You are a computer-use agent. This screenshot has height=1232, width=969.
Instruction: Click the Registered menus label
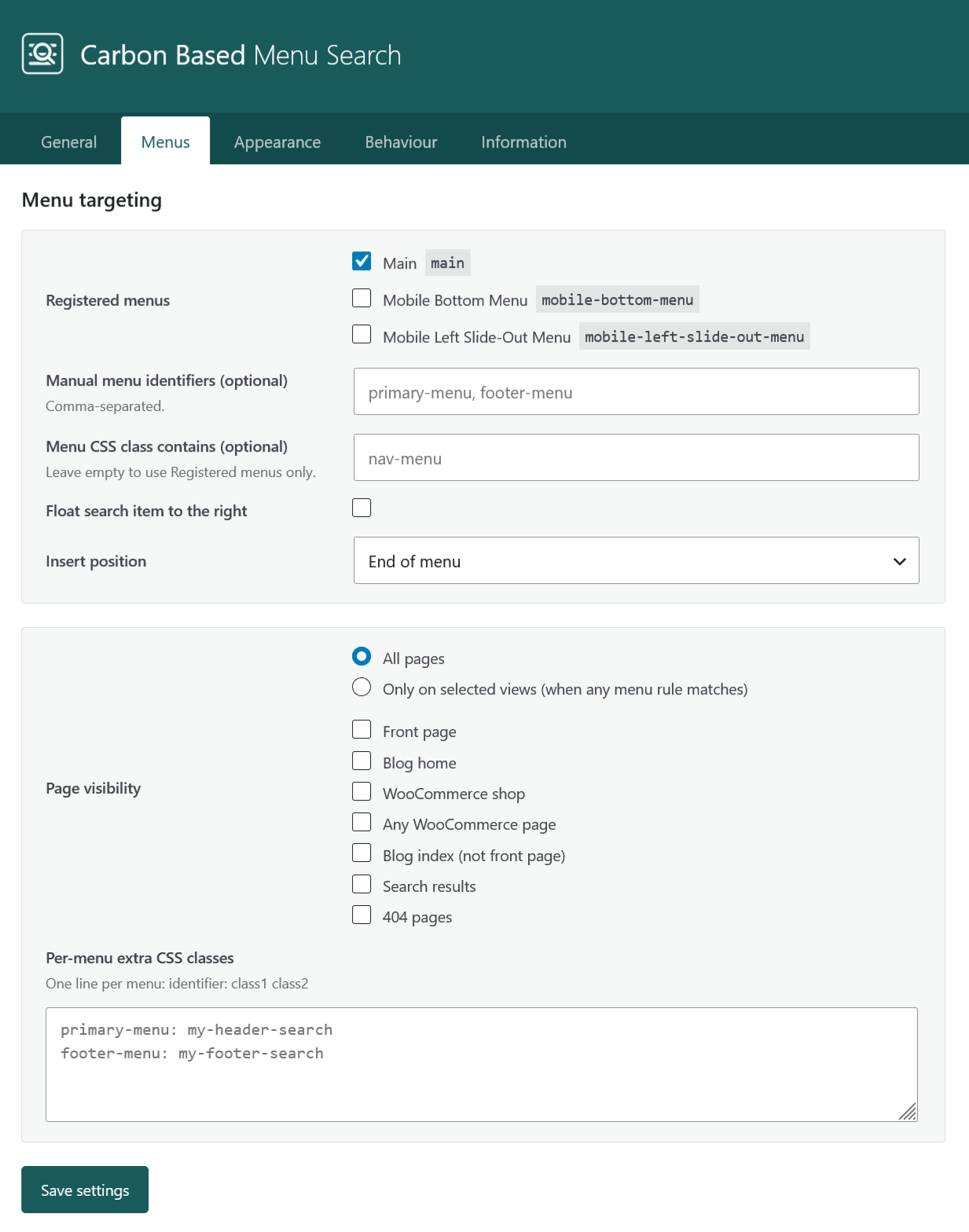[x=108, y=300]
